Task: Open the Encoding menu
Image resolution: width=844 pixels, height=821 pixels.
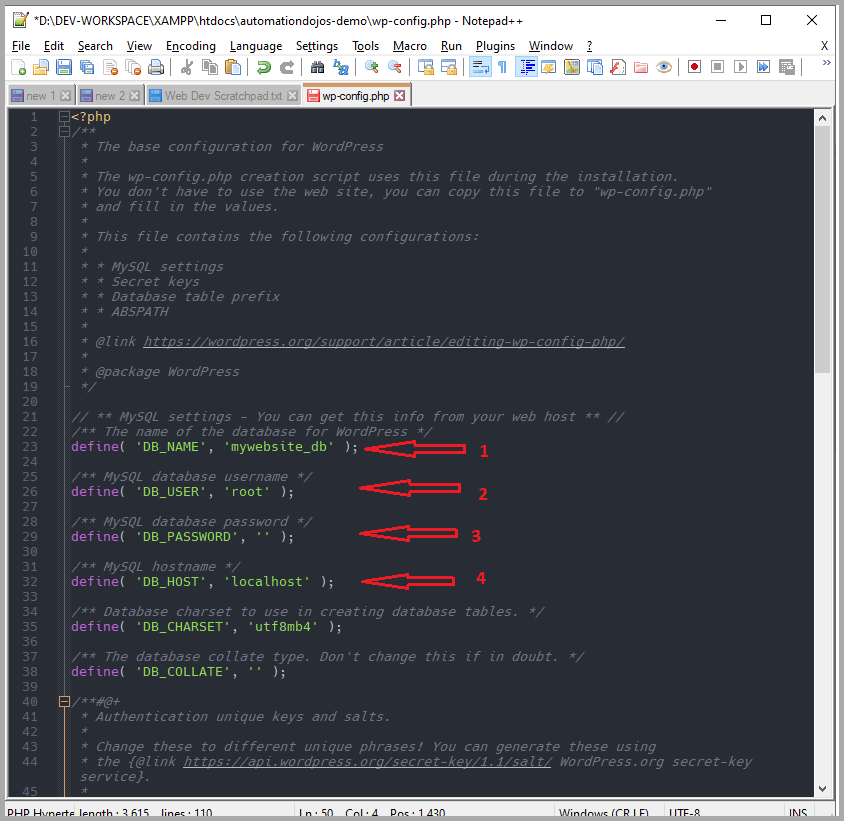Action: (190, 46)
